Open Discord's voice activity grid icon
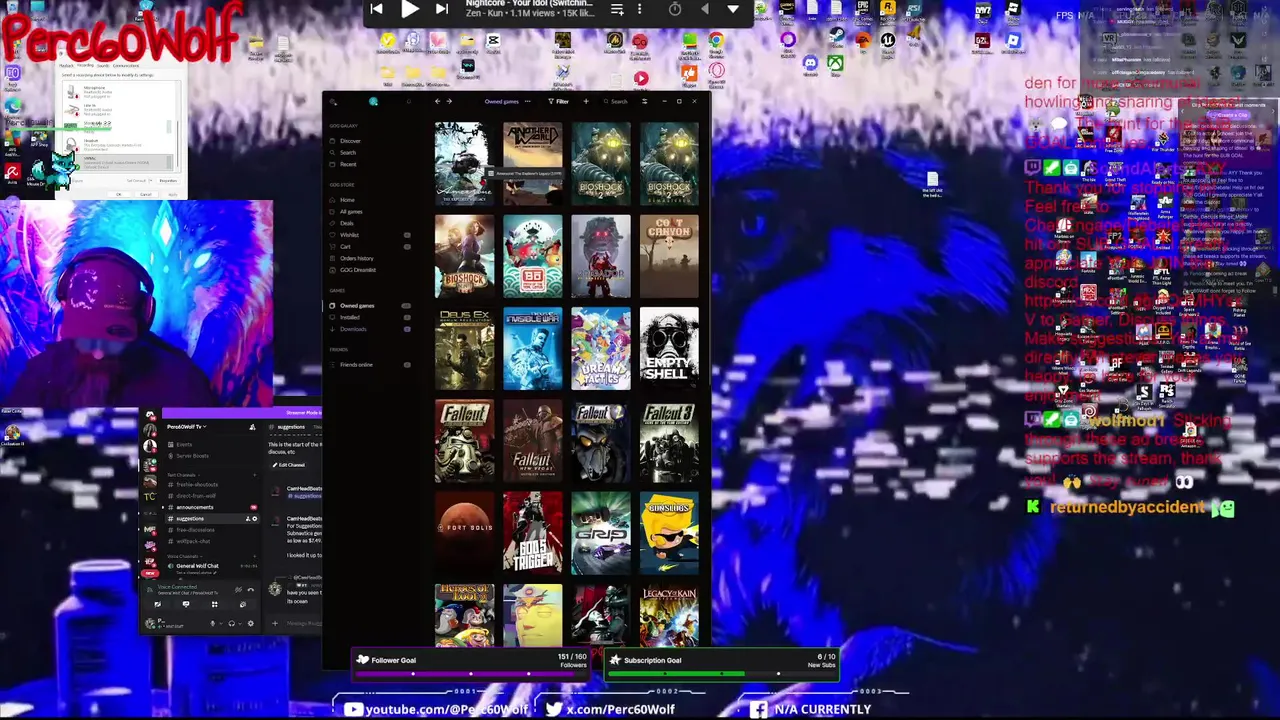 215,604
